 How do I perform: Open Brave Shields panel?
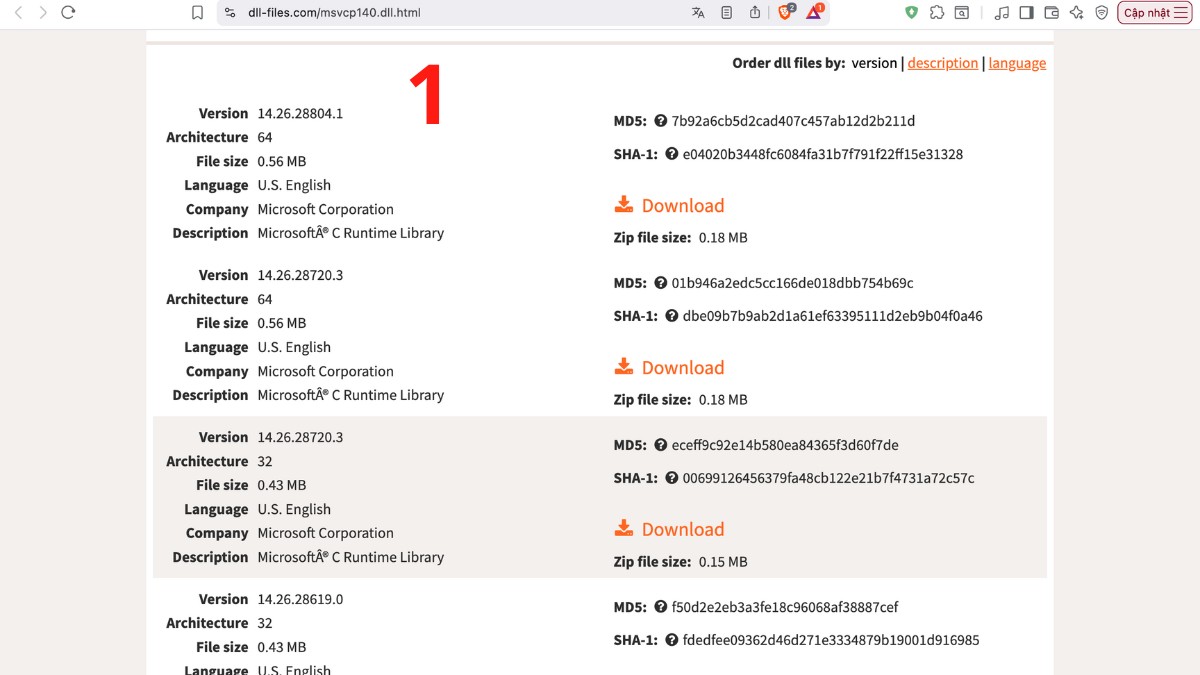click(x=784, y=14)
